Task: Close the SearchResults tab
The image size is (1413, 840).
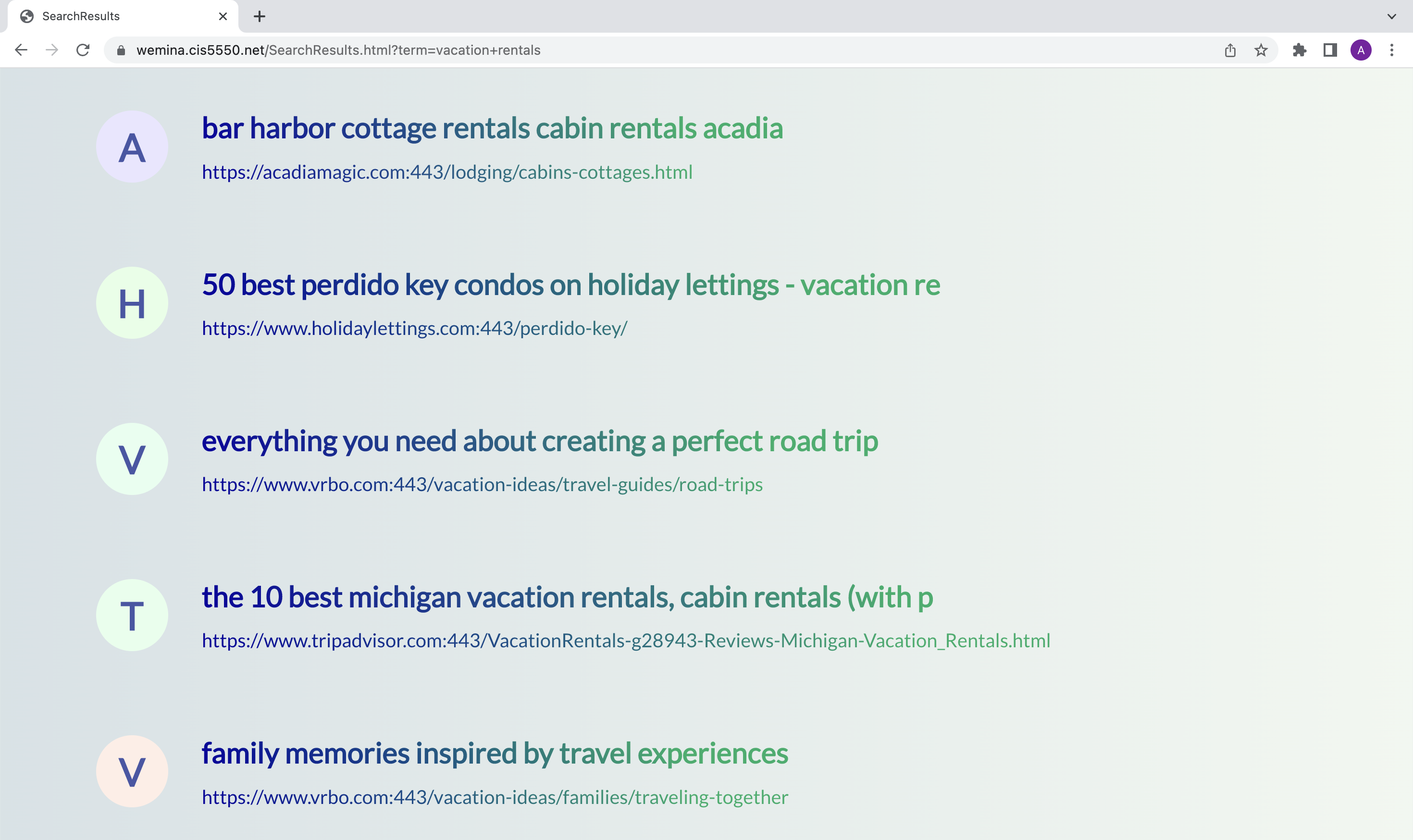Action: pos(223,16)
